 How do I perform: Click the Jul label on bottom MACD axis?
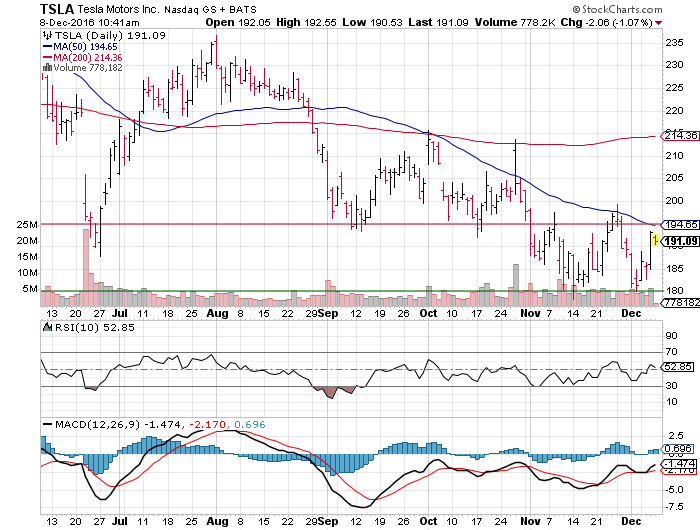pyautogui.click(x=120, y=522)
